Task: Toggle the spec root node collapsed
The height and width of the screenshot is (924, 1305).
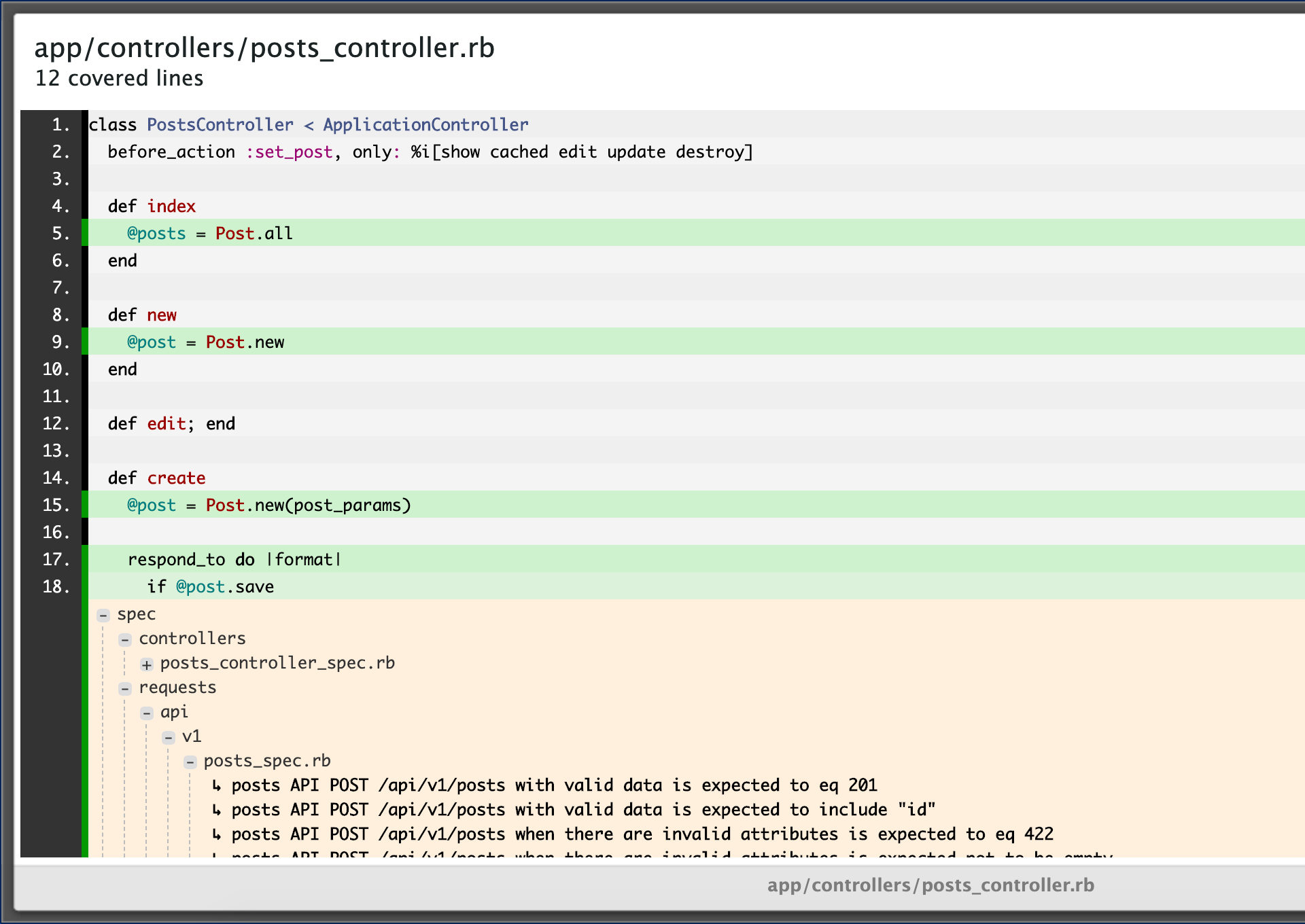Action: click(103, 615)
